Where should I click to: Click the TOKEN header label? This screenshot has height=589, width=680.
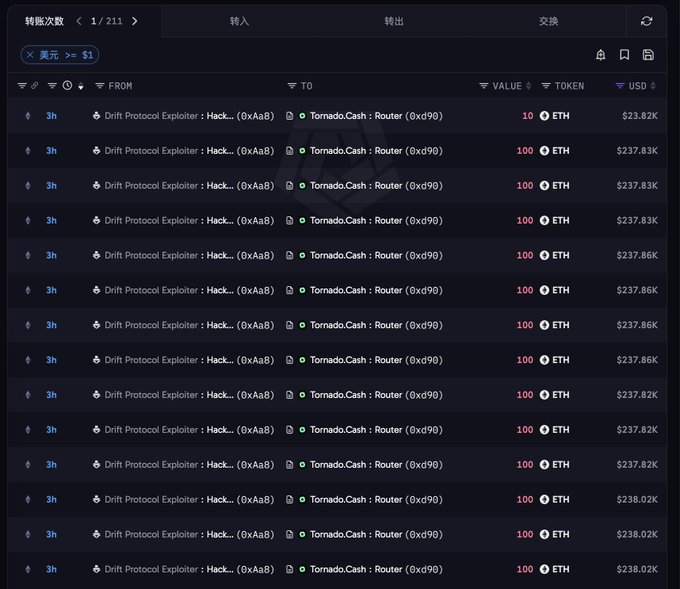coord(569,86)
